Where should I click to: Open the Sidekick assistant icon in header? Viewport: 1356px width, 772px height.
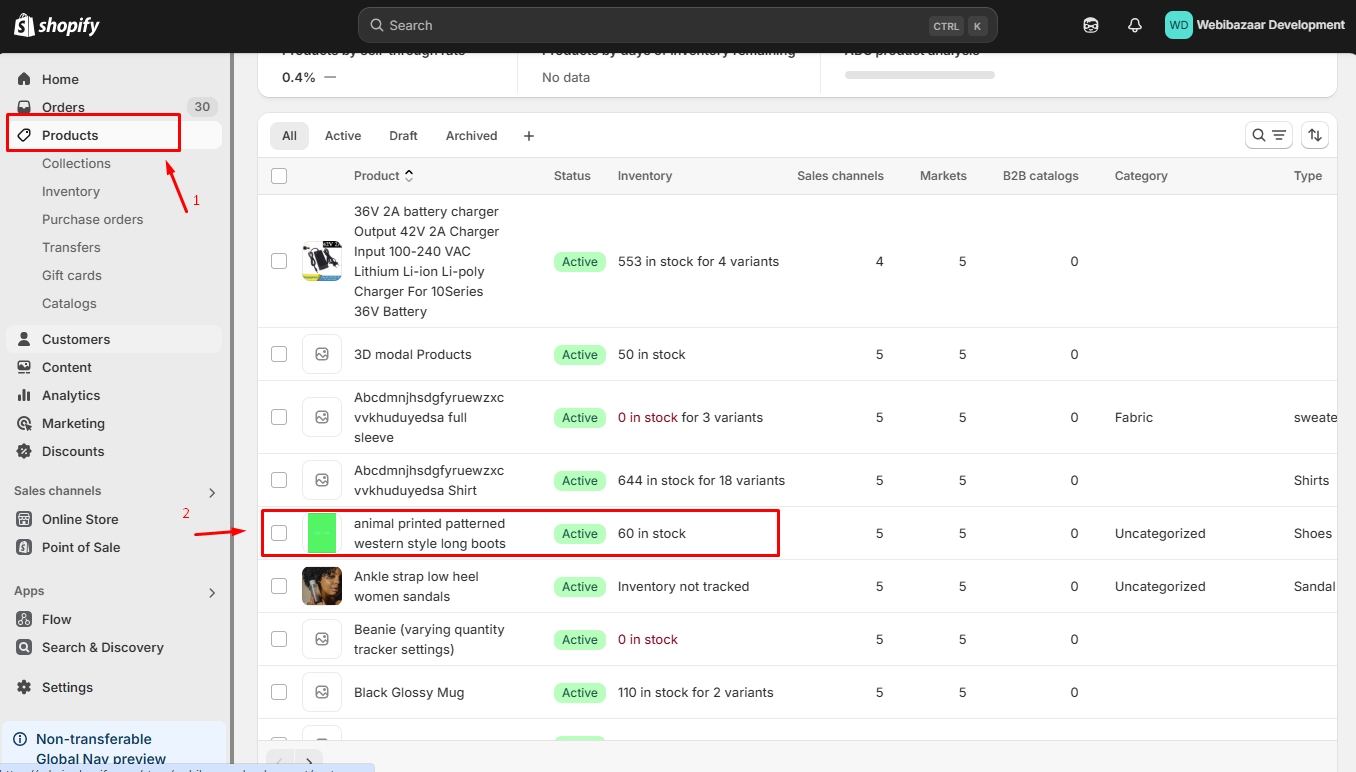pyautogui.click(x=1091, y=26)
